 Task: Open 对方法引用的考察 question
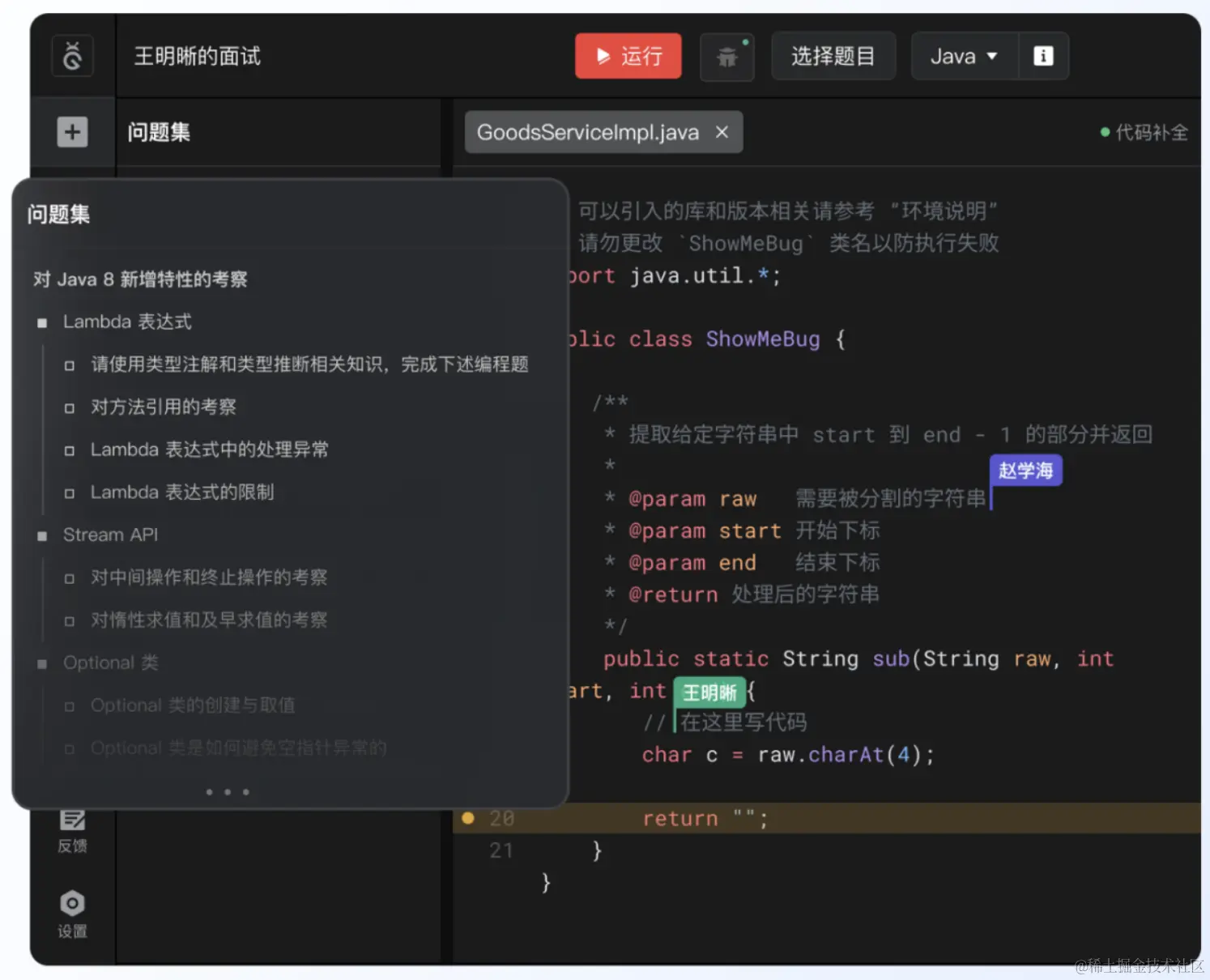[x=164, y=407]
